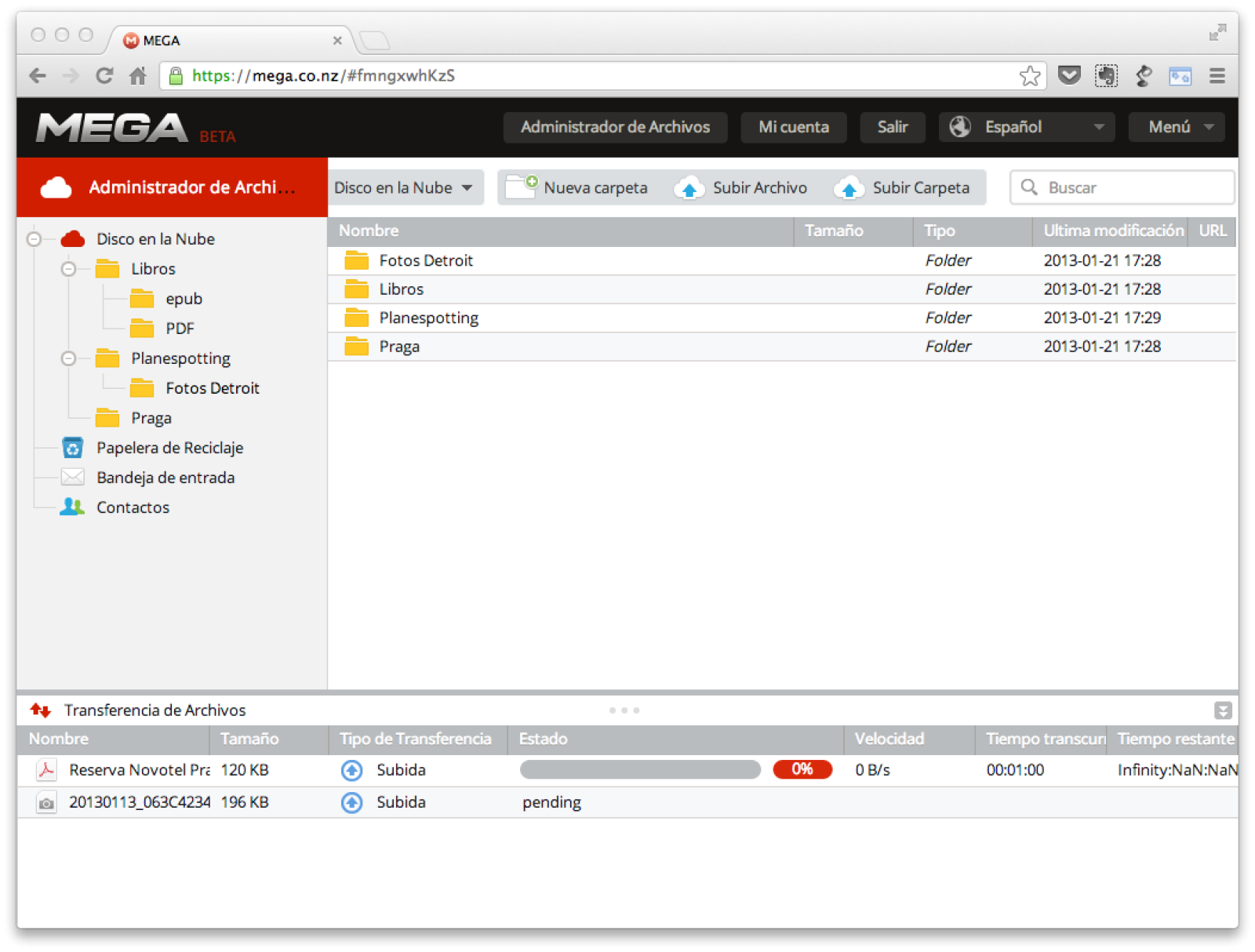Open the Español language dropdown

point(1026,127)
